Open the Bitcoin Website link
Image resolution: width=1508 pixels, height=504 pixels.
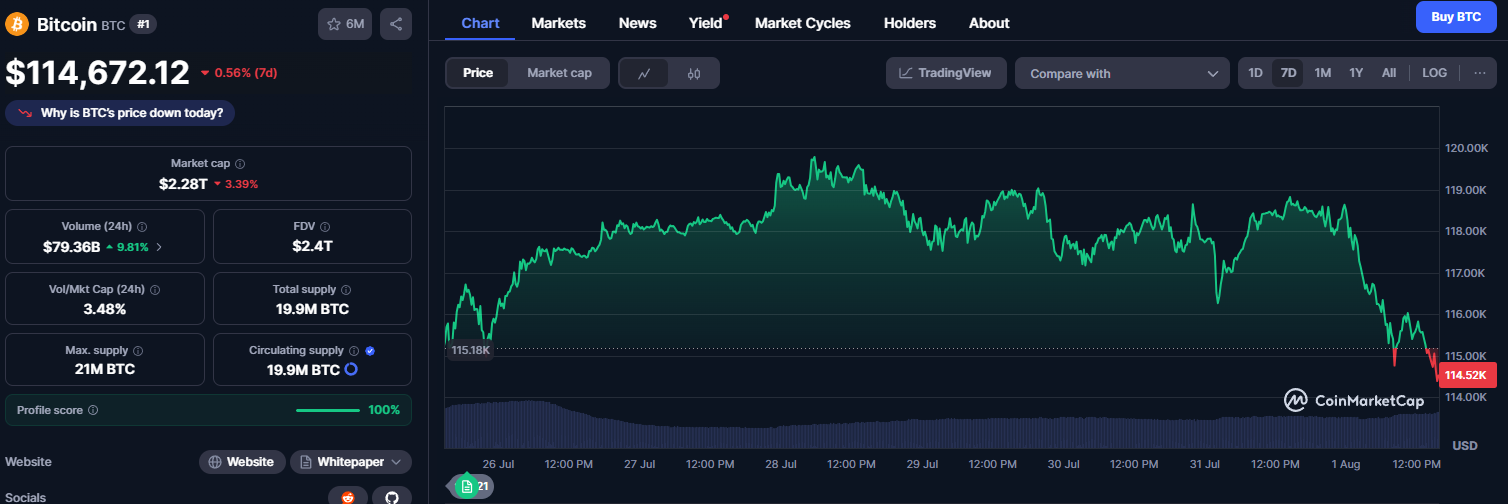coord(241,462)
